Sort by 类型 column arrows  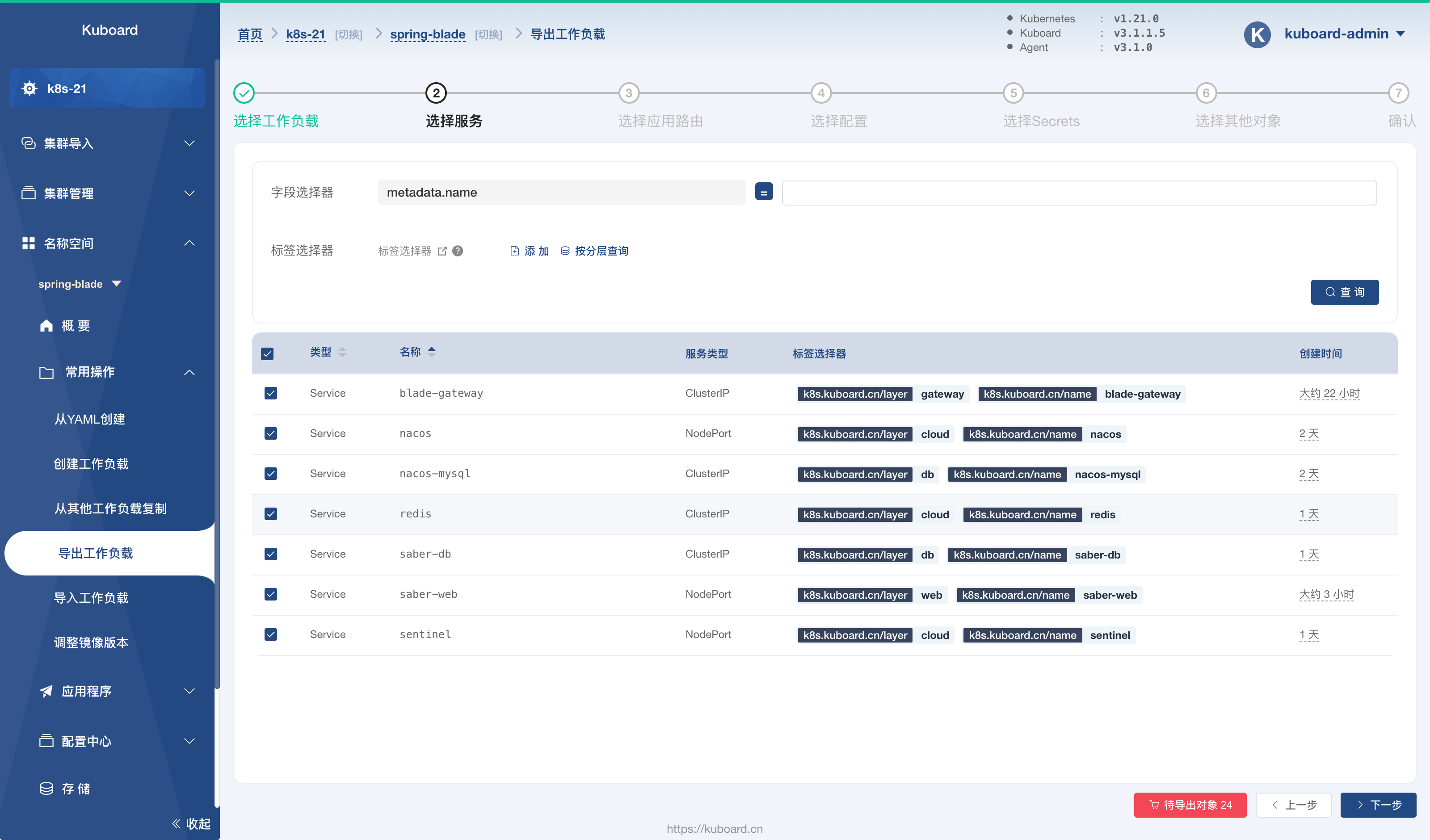click(342, 353)
